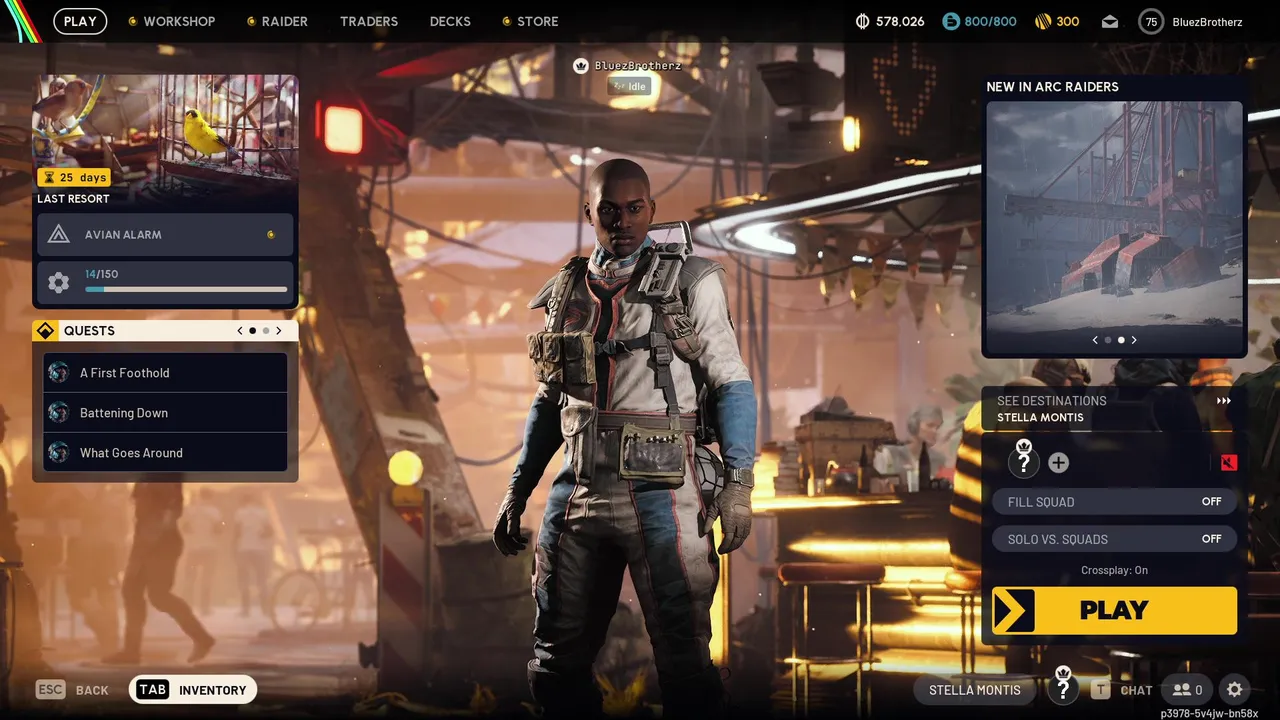Click the red squad flag icon
This screenshot has width=1280, height=720.
pos(1229,462)
